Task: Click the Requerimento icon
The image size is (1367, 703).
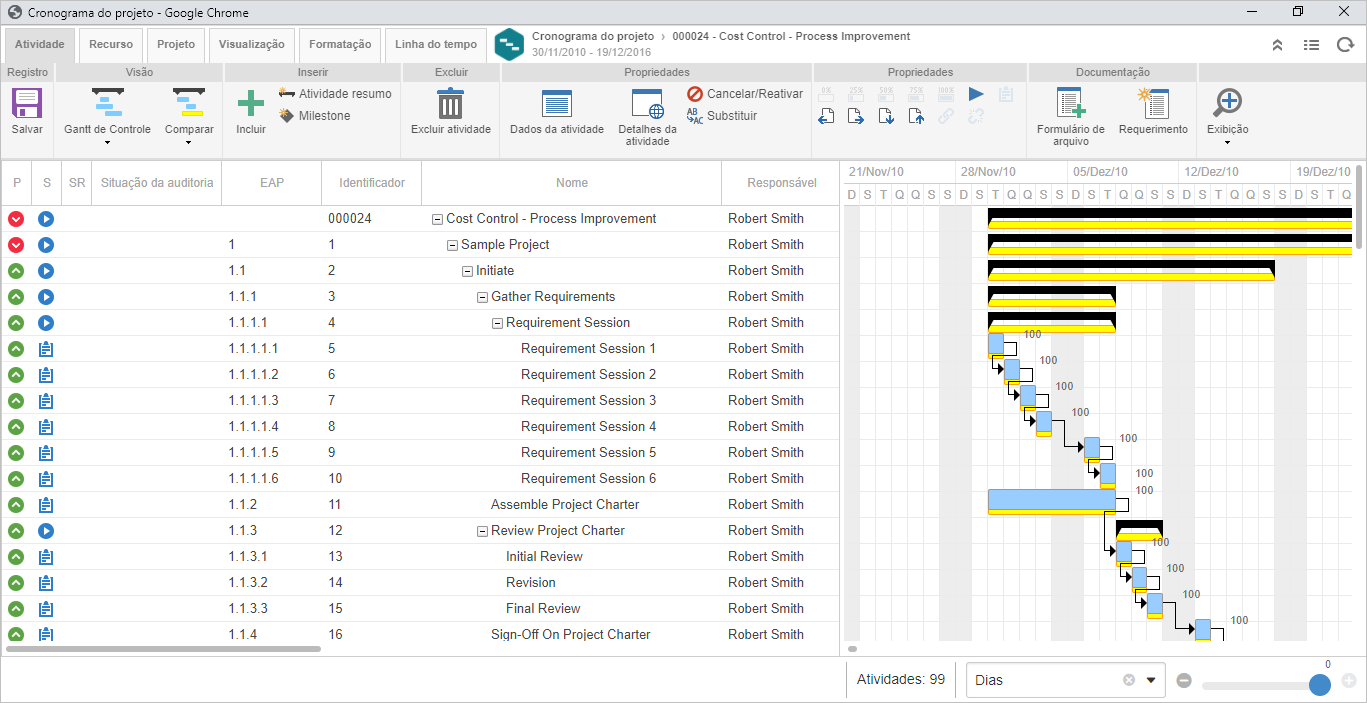Action: 1153,103
